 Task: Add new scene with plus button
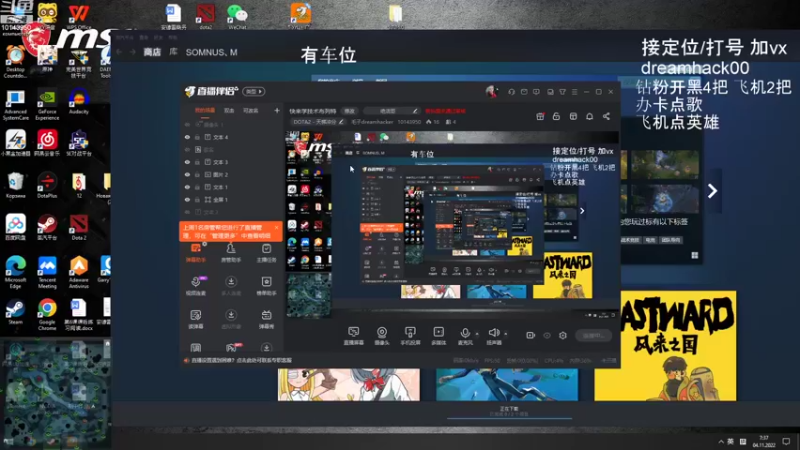[277, 110]
